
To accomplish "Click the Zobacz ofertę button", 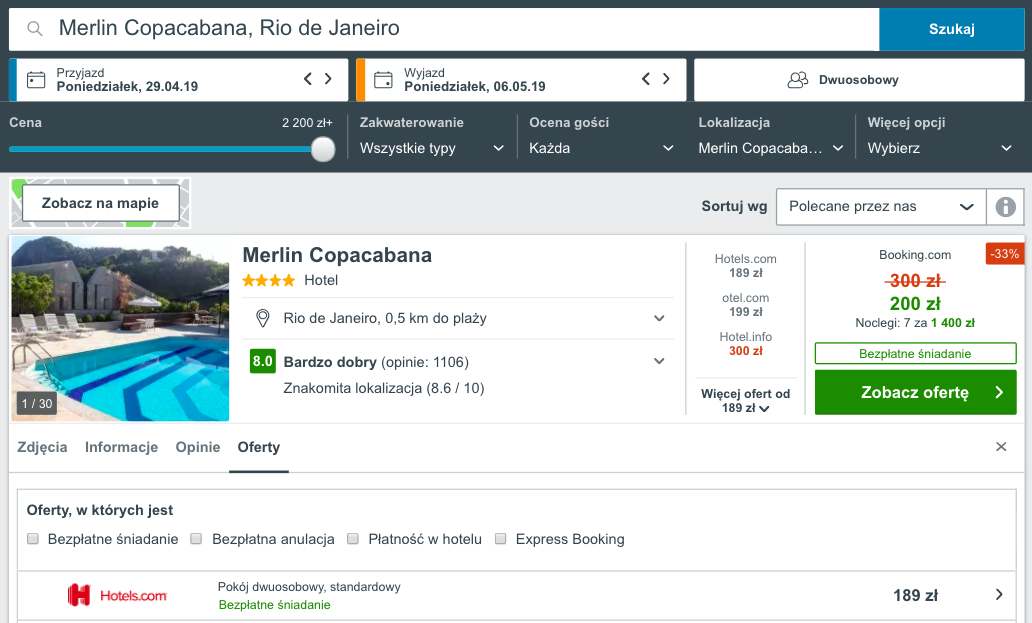I will click(916, 392).
